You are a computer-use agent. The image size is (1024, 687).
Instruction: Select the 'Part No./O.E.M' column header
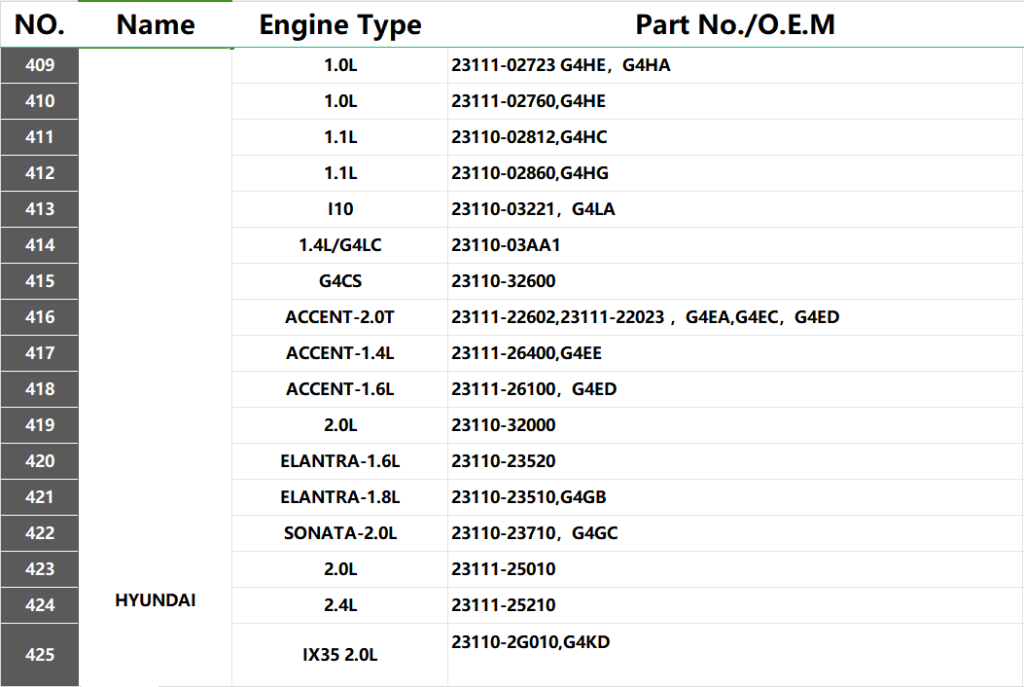pyautogui.click(x=735, y=25)
